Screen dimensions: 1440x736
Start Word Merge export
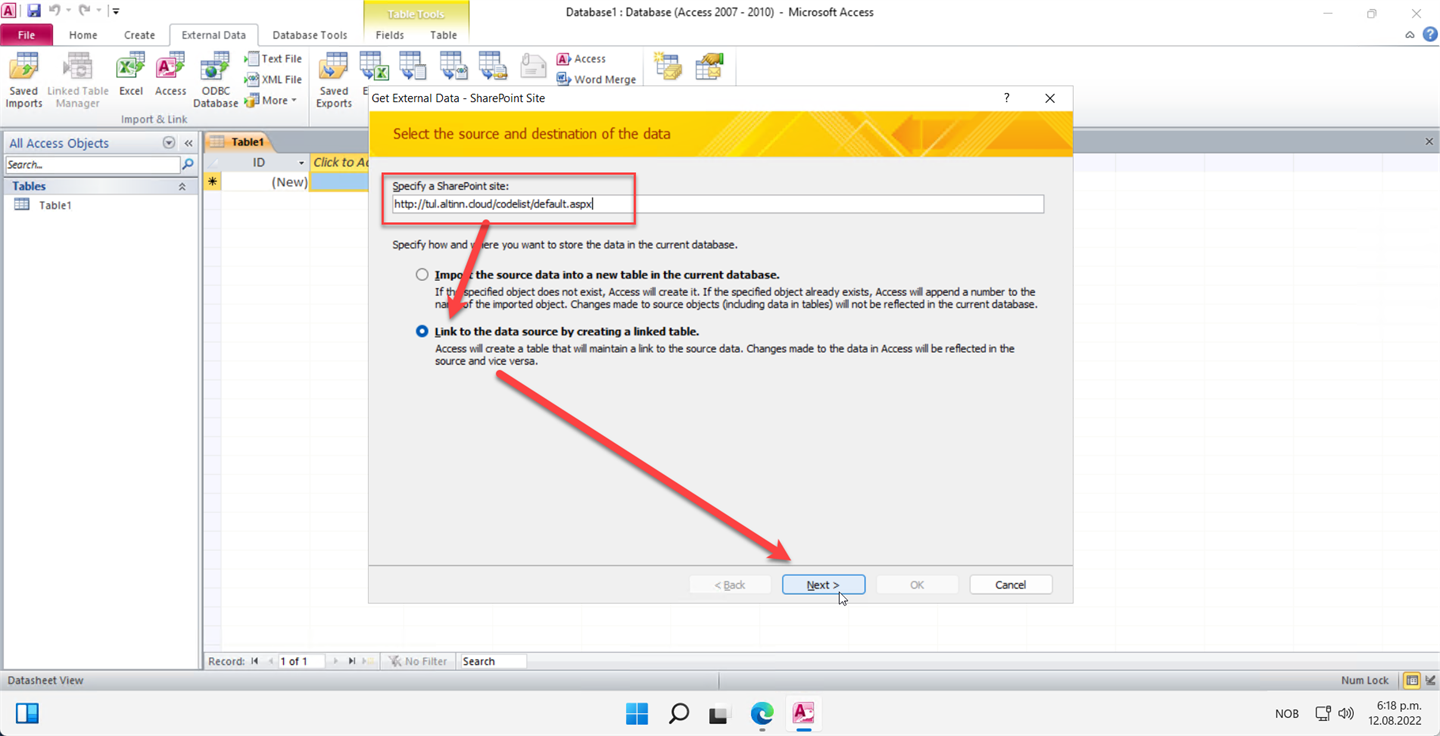tap(596, 80)
